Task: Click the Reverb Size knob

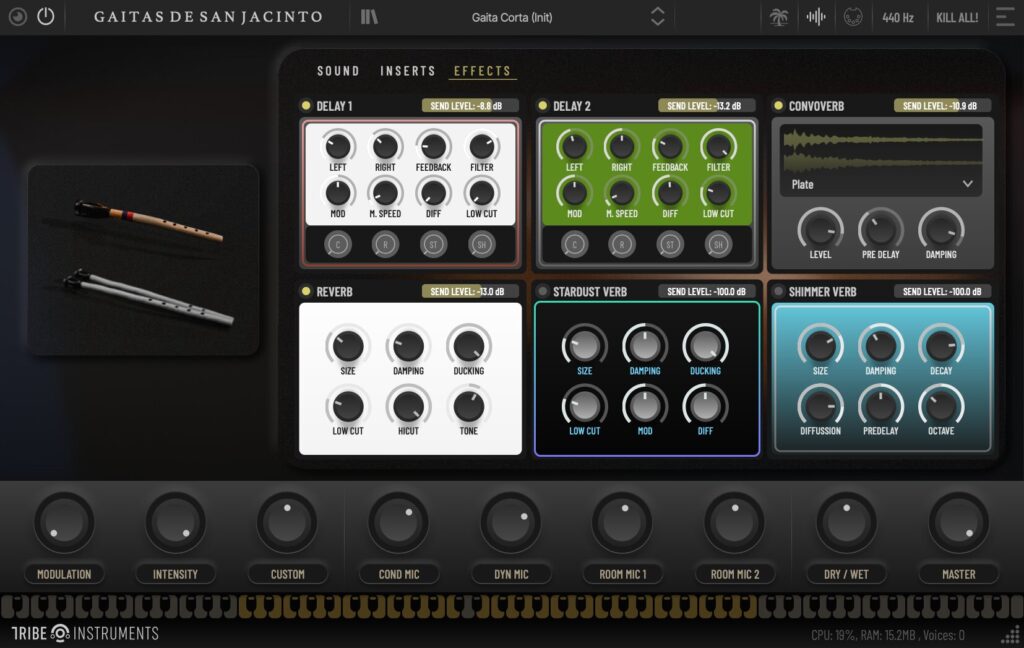Action: coord(347,346)
